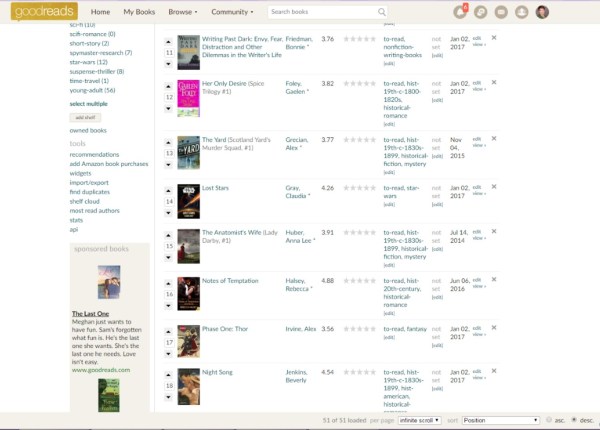The image size is (600, 430).
Task: Move The Anatomist's Wife up one position
Action: 168,235
